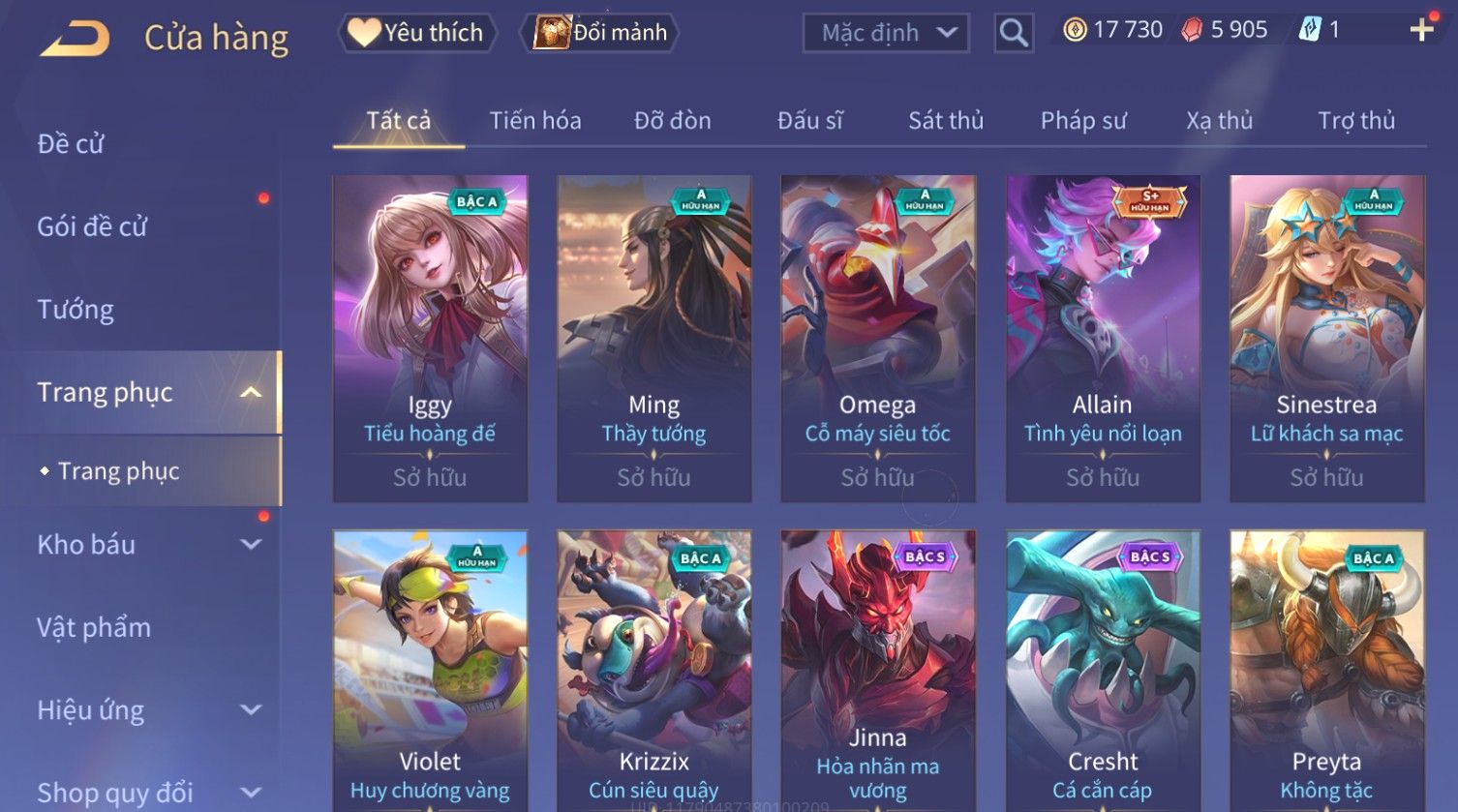Expand the Kho báu sidebar section

coord(251,544)
